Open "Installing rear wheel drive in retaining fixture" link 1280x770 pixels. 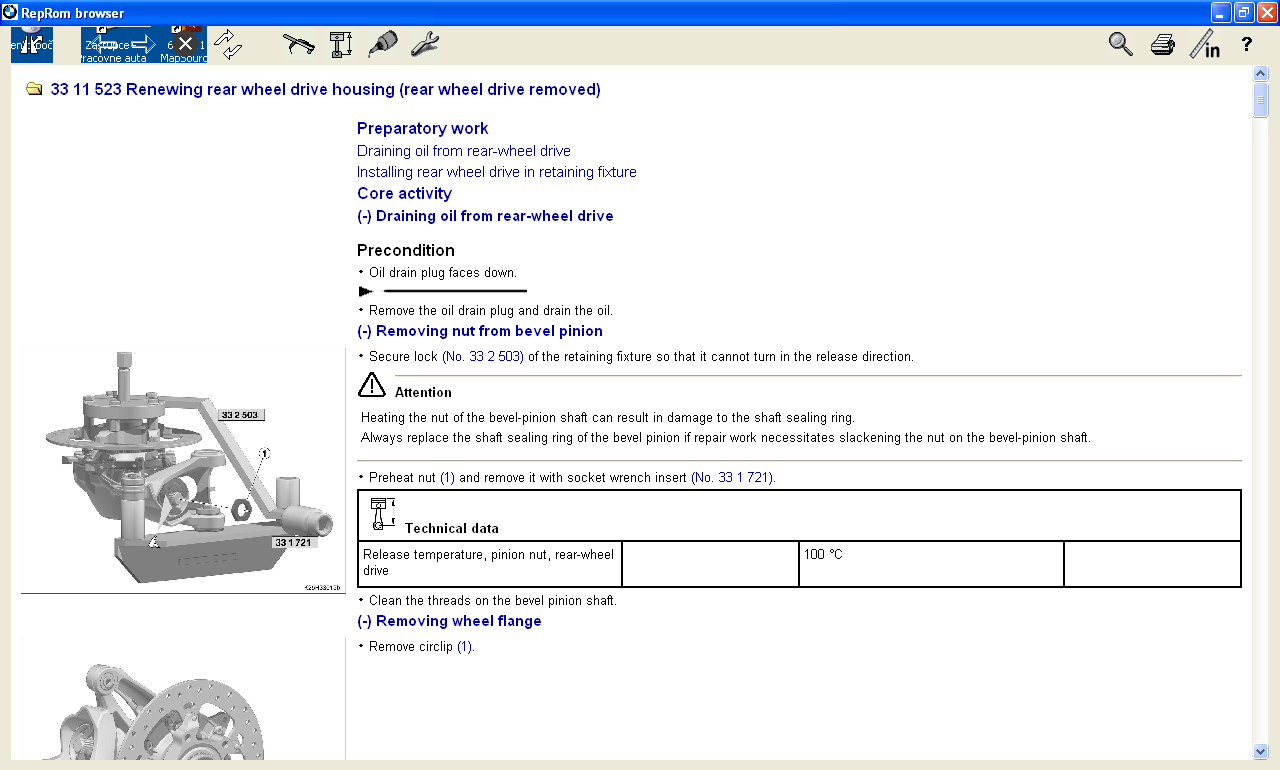point(496,172)
